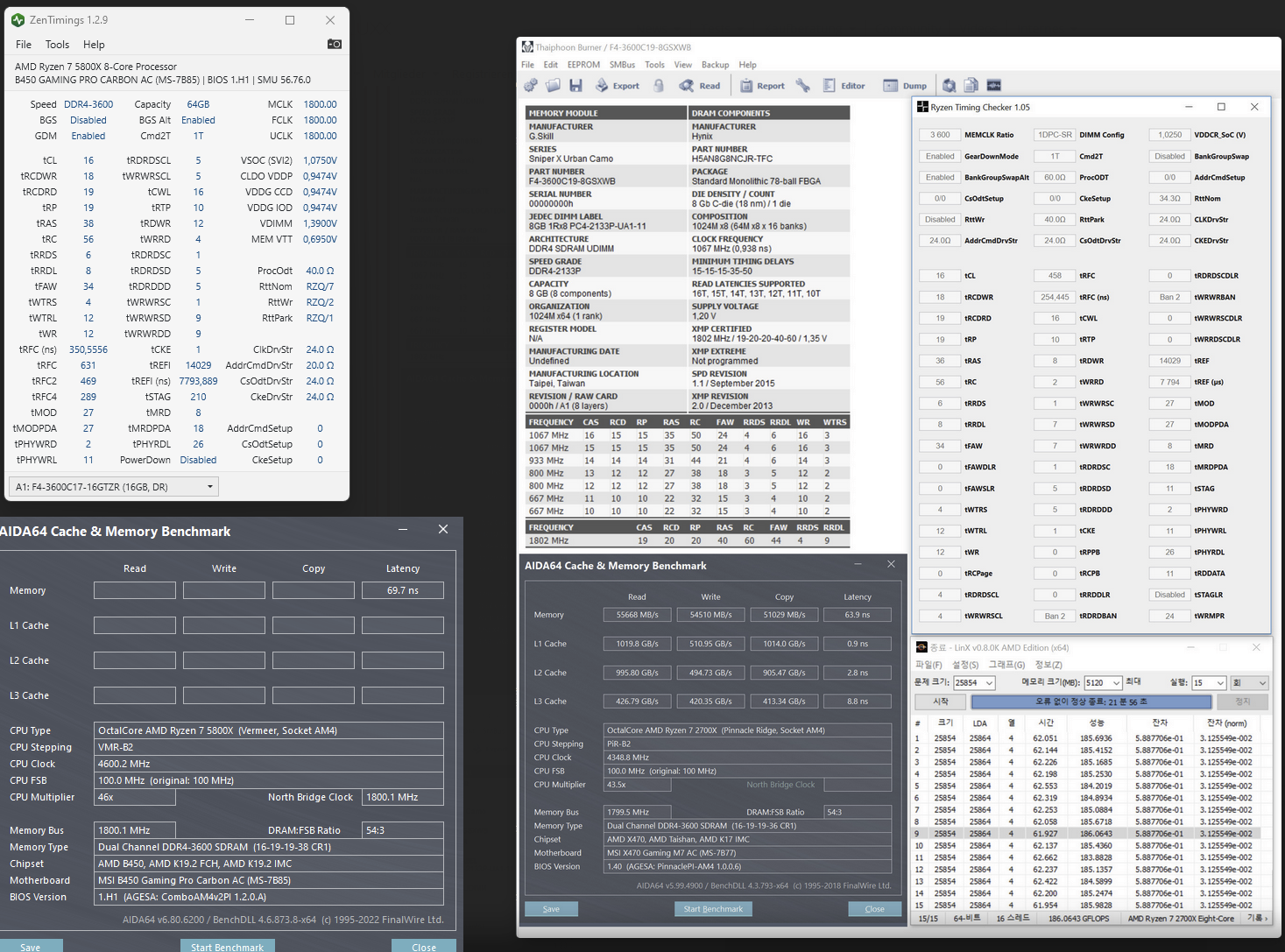1285x952 pixels.
Task: Click the waveform chip icon in Thaiphoon toolbar
Action: (x=993, y=86)
